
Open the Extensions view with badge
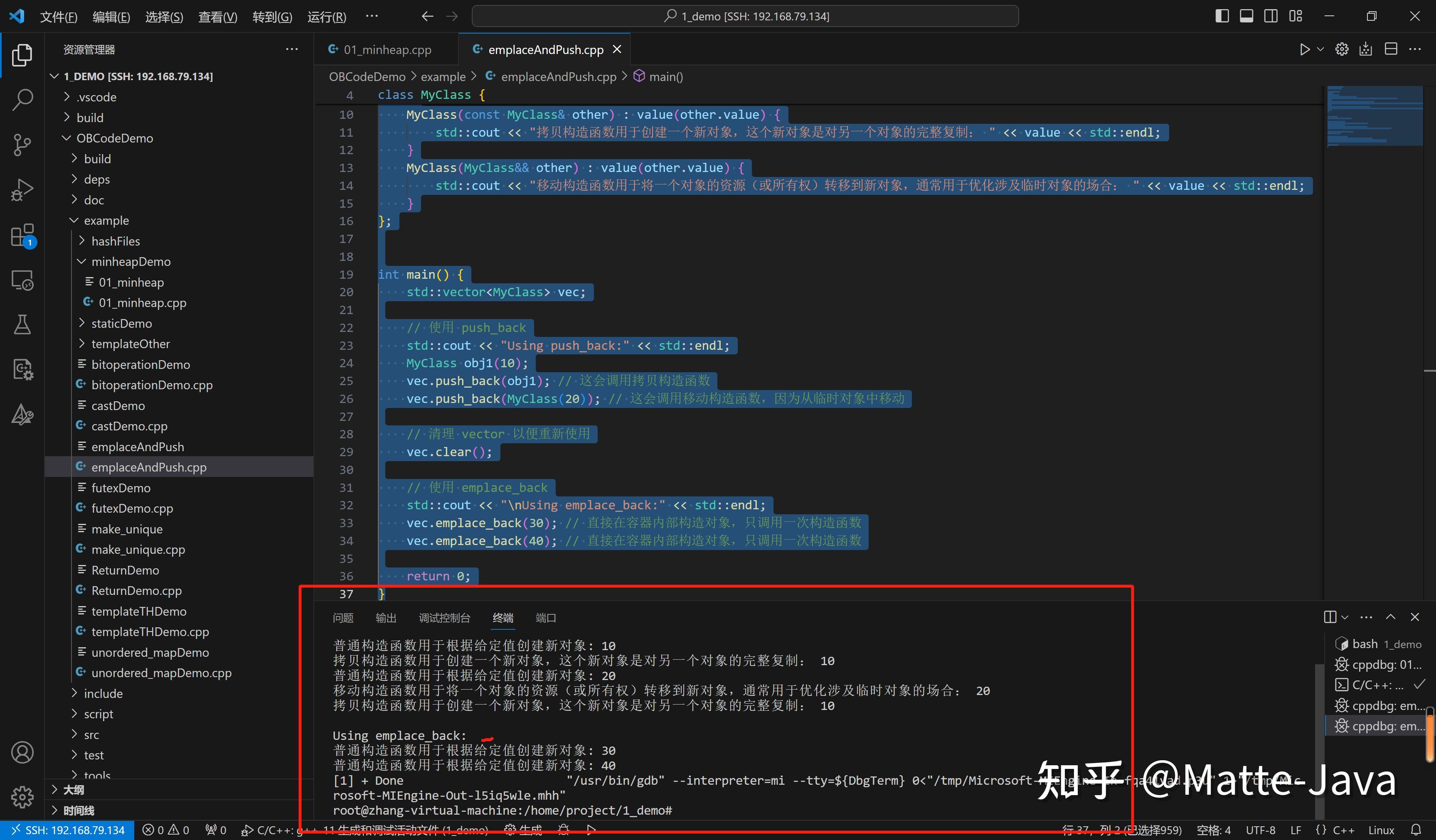tap(22, 235)
